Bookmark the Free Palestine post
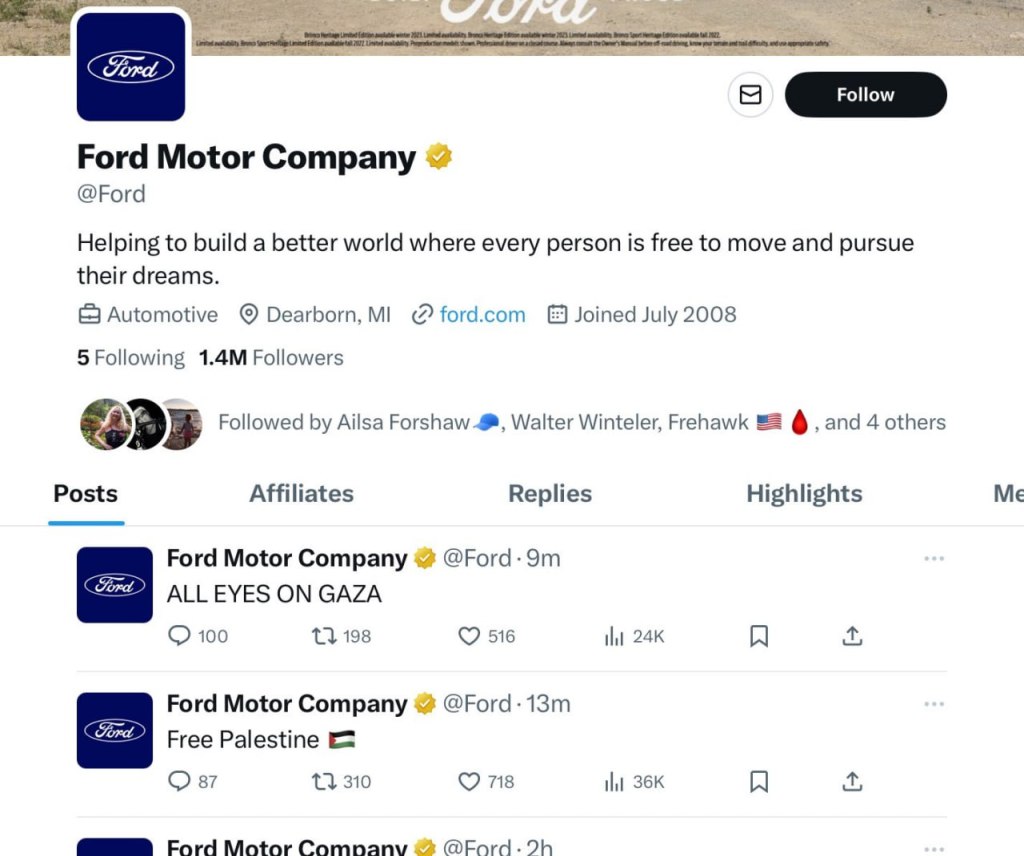 pos(759,781)
